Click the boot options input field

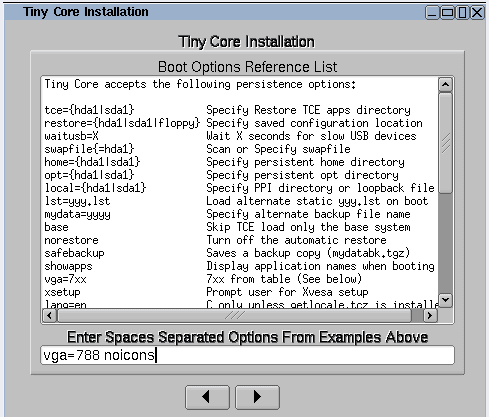coord(247,355)
